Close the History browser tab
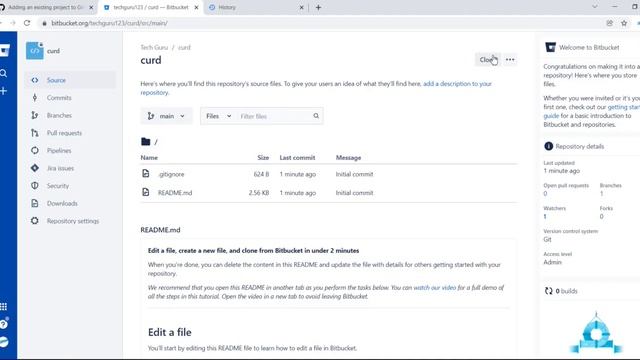Image resolution: width=640 pixels, height=360 pixels. pos(302,7)
